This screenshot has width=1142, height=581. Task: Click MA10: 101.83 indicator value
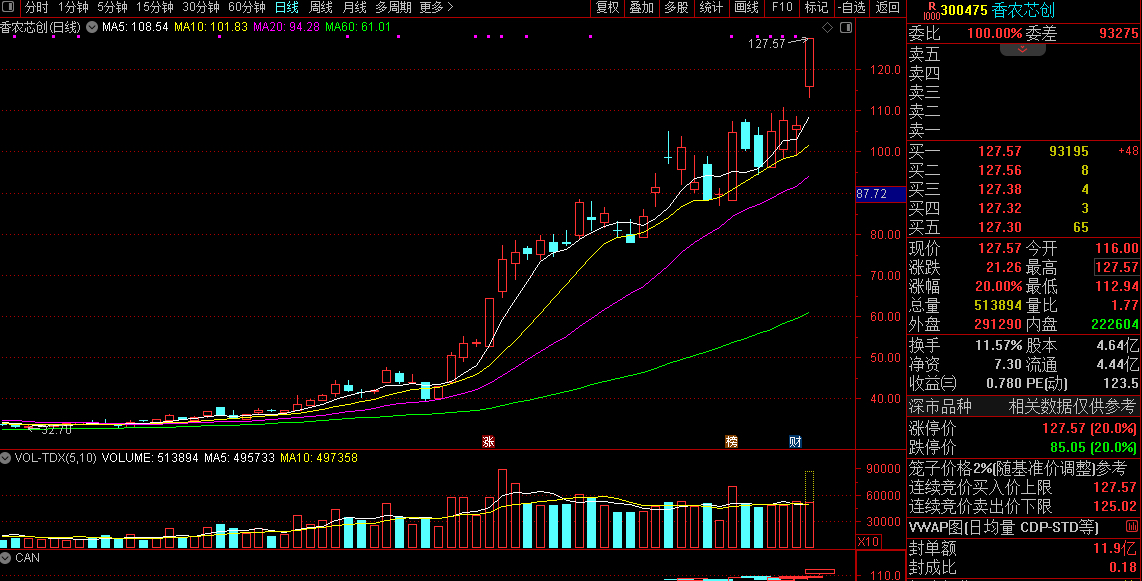point(210,27)
